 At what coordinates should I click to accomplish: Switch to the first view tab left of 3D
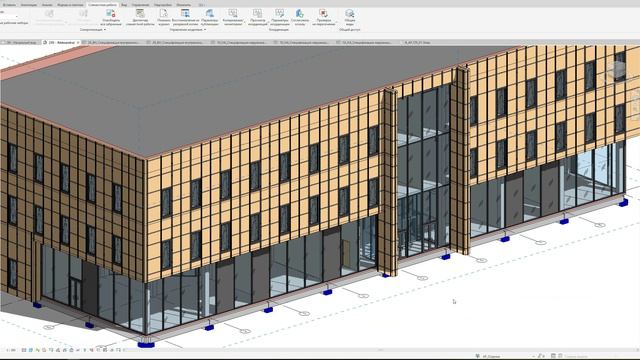(20, 42)
